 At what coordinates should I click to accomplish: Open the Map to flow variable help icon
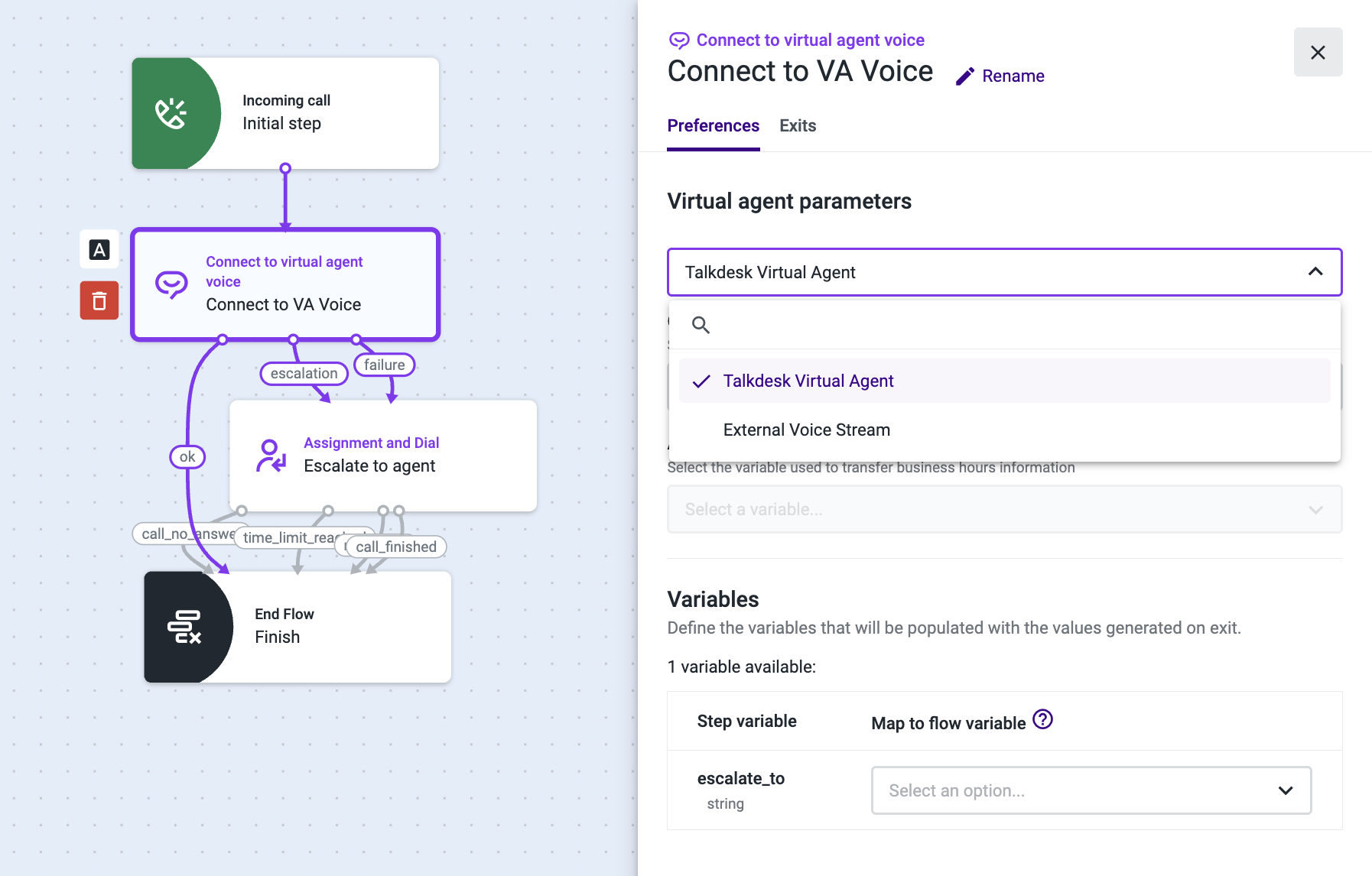(1042, 719)
